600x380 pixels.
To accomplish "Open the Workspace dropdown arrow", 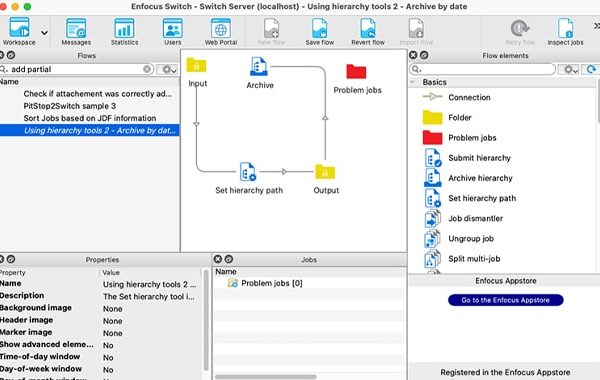I will click(x=44, y=33).
